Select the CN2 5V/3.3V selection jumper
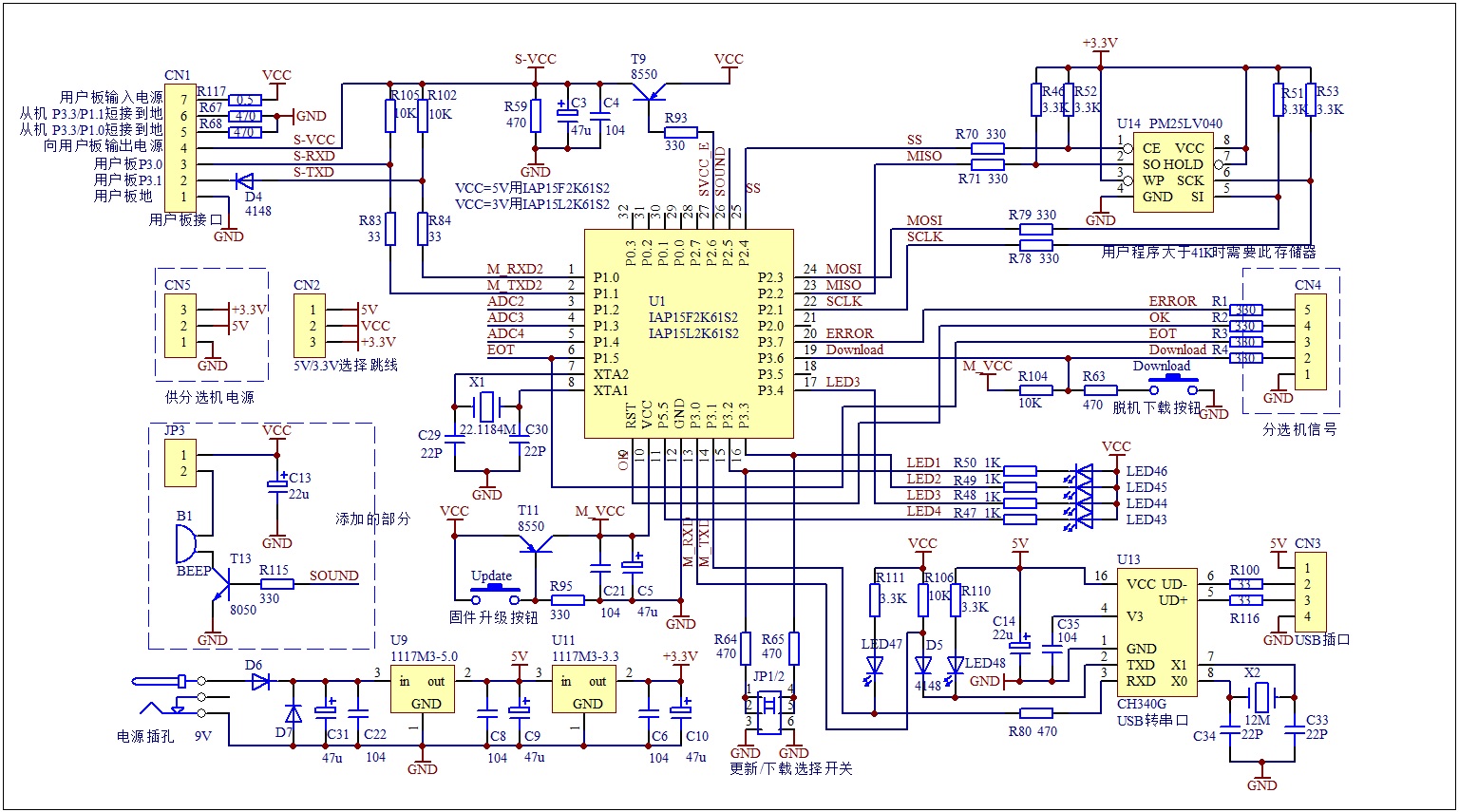 tap(313, 326)
